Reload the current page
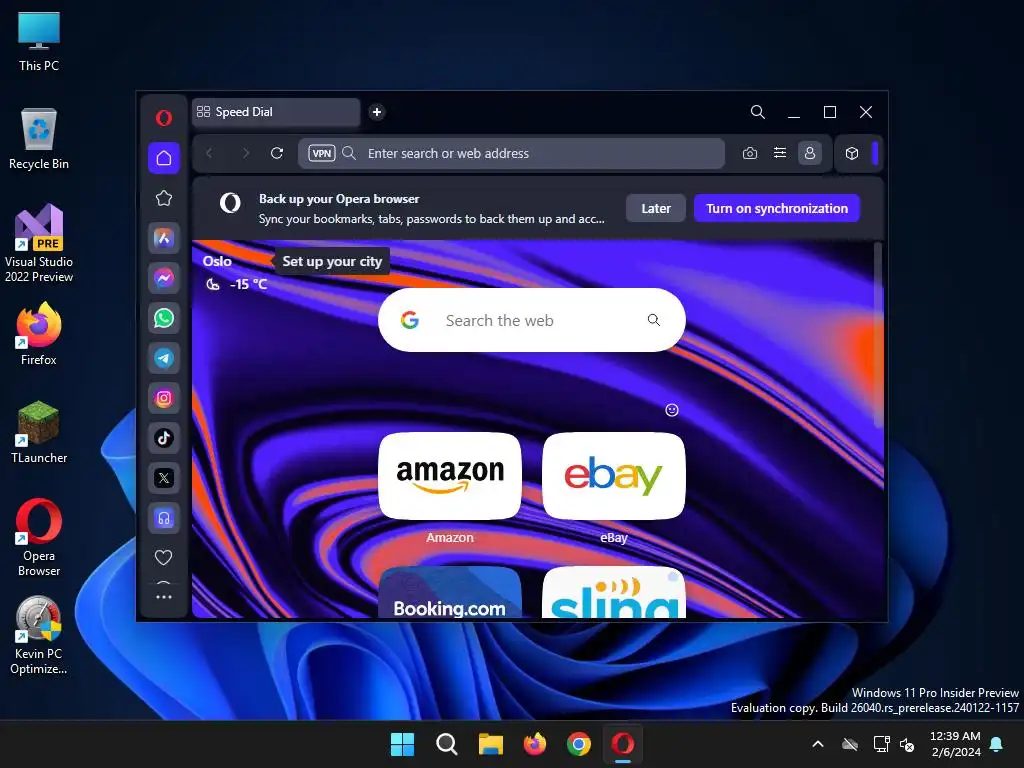Image resolution: width=1024 pixels, height=768 pixels. tap(277, 153)
